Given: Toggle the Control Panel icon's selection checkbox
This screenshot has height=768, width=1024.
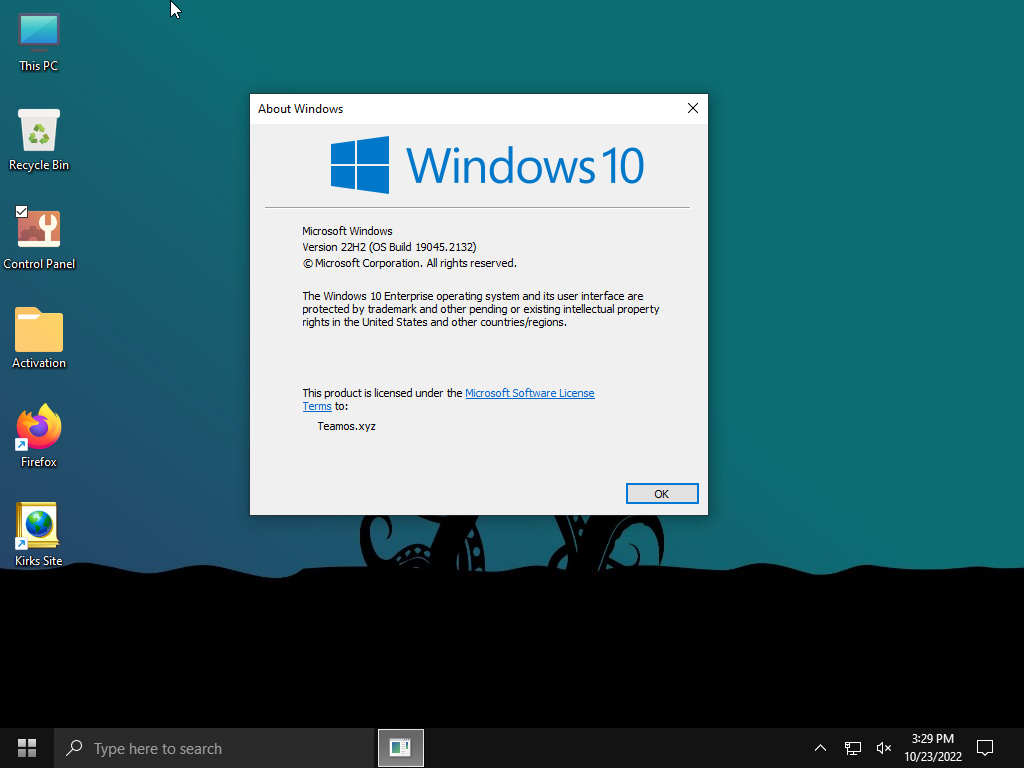Looking at the screenshot, I should [x=22, y=212].
